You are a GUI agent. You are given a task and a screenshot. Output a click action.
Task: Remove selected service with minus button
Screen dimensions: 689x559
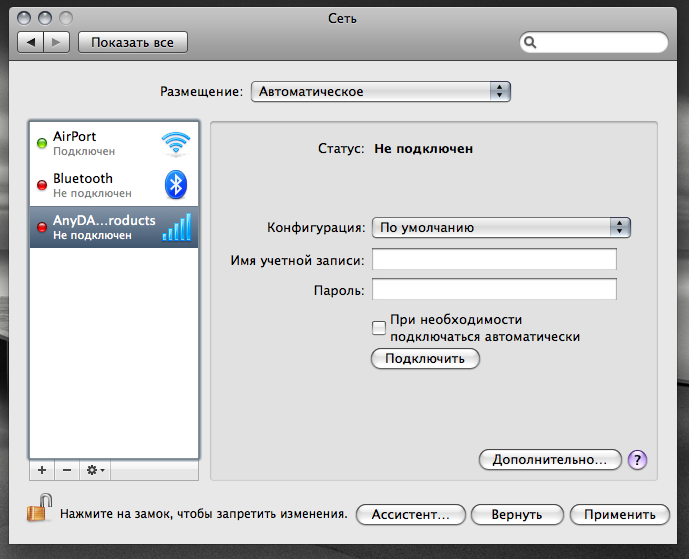pos(67,469)
